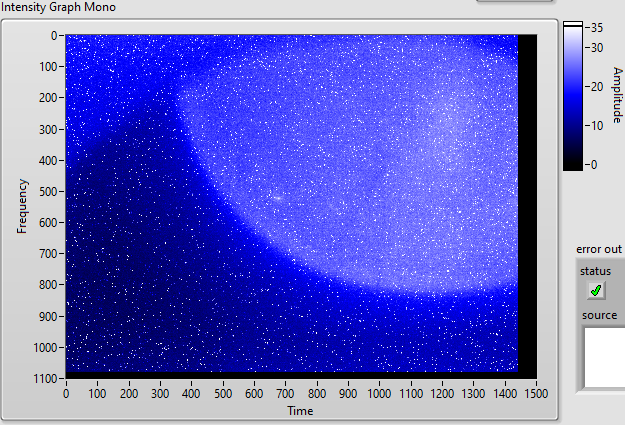Click into the source text field
The width and height of the screenshot is (625, 425).
click(x=605, y=357)
